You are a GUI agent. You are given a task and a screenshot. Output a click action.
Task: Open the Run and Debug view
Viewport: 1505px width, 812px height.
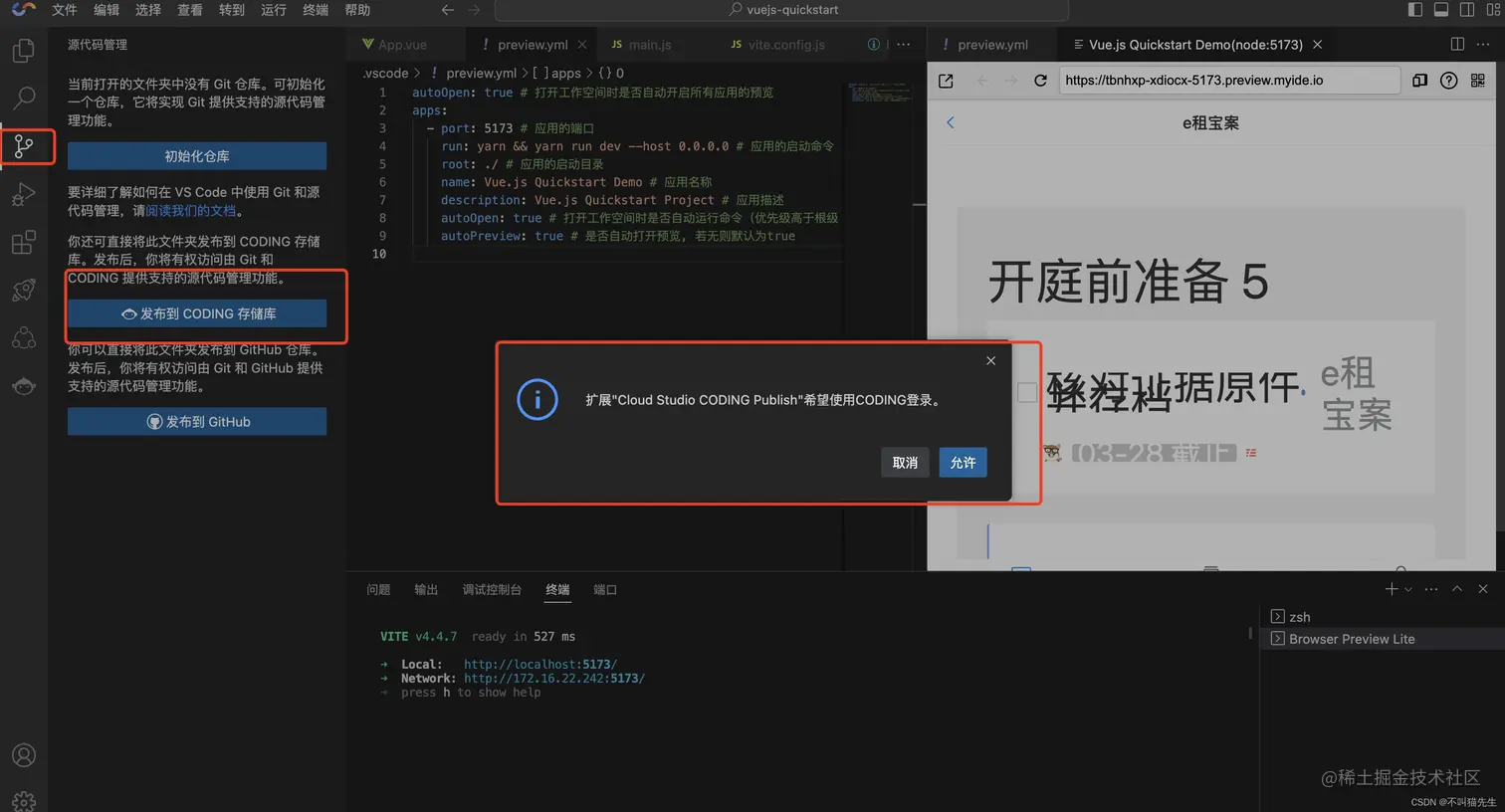[x=24, y=195]
